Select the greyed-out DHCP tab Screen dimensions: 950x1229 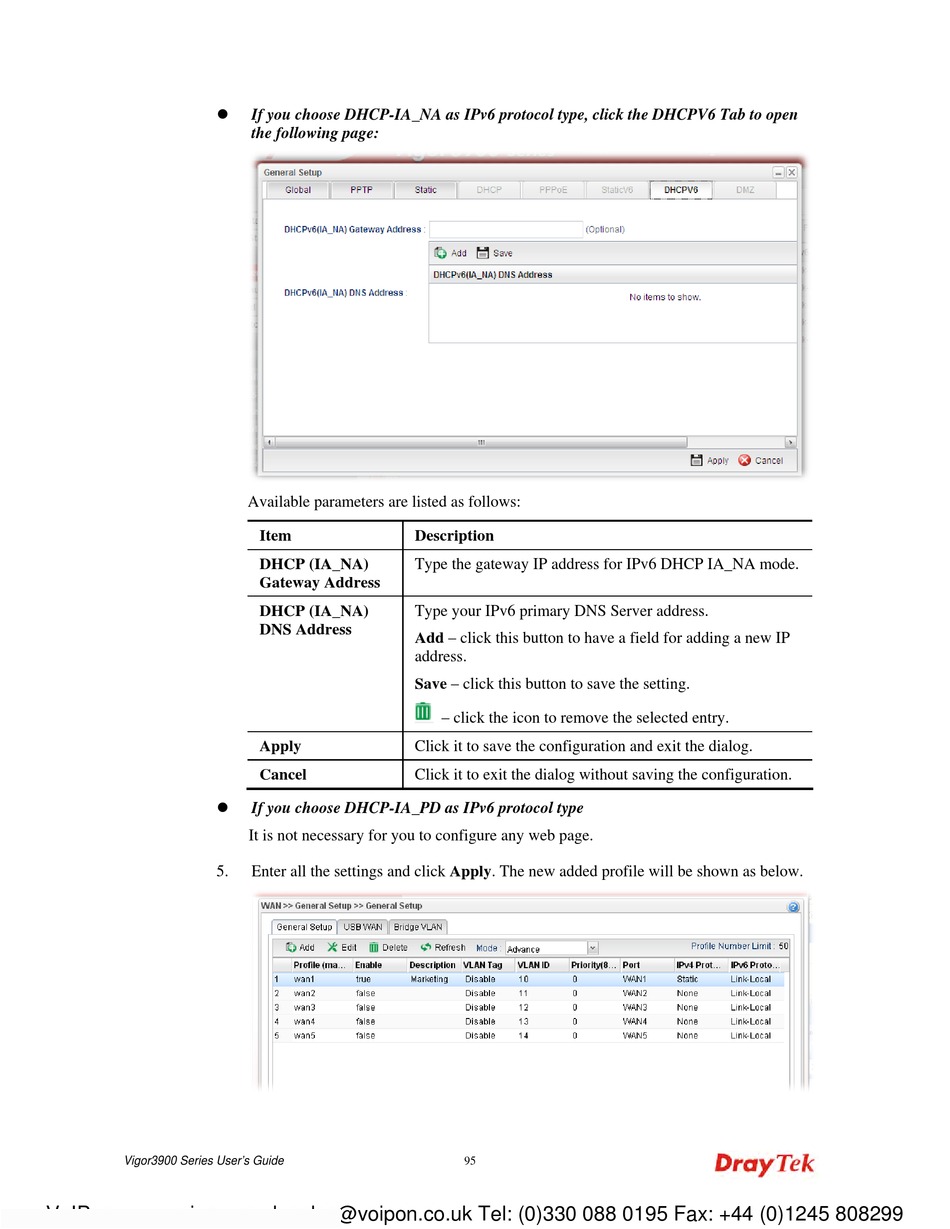489,190
